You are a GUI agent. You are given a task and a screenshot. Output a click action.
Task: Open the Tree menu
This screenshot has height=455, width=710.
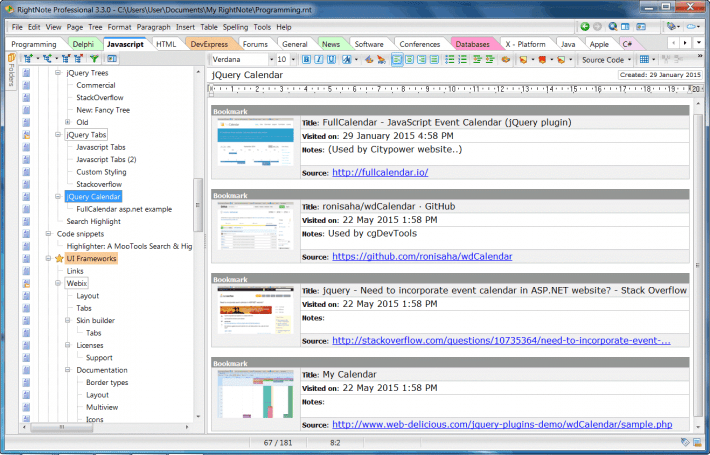click(95, 27)
